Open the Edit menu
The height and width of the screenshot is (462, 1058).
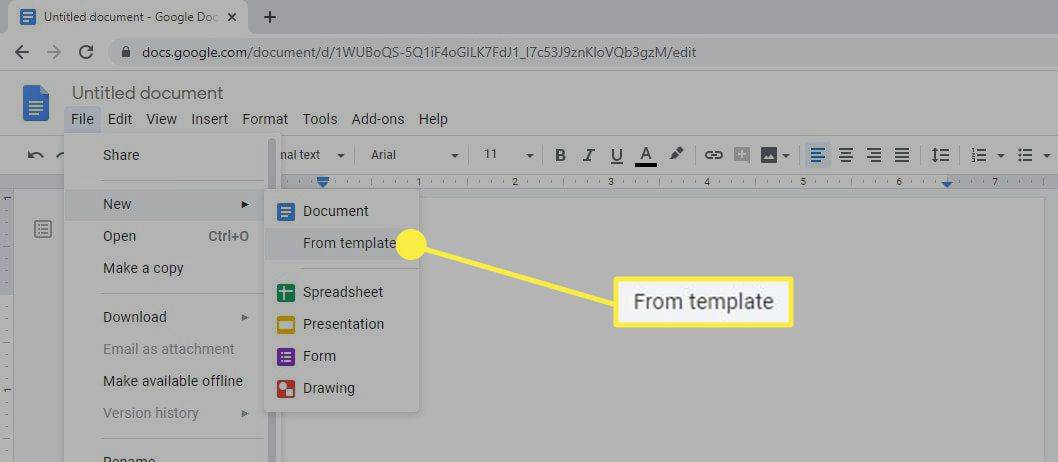point(120,119)
